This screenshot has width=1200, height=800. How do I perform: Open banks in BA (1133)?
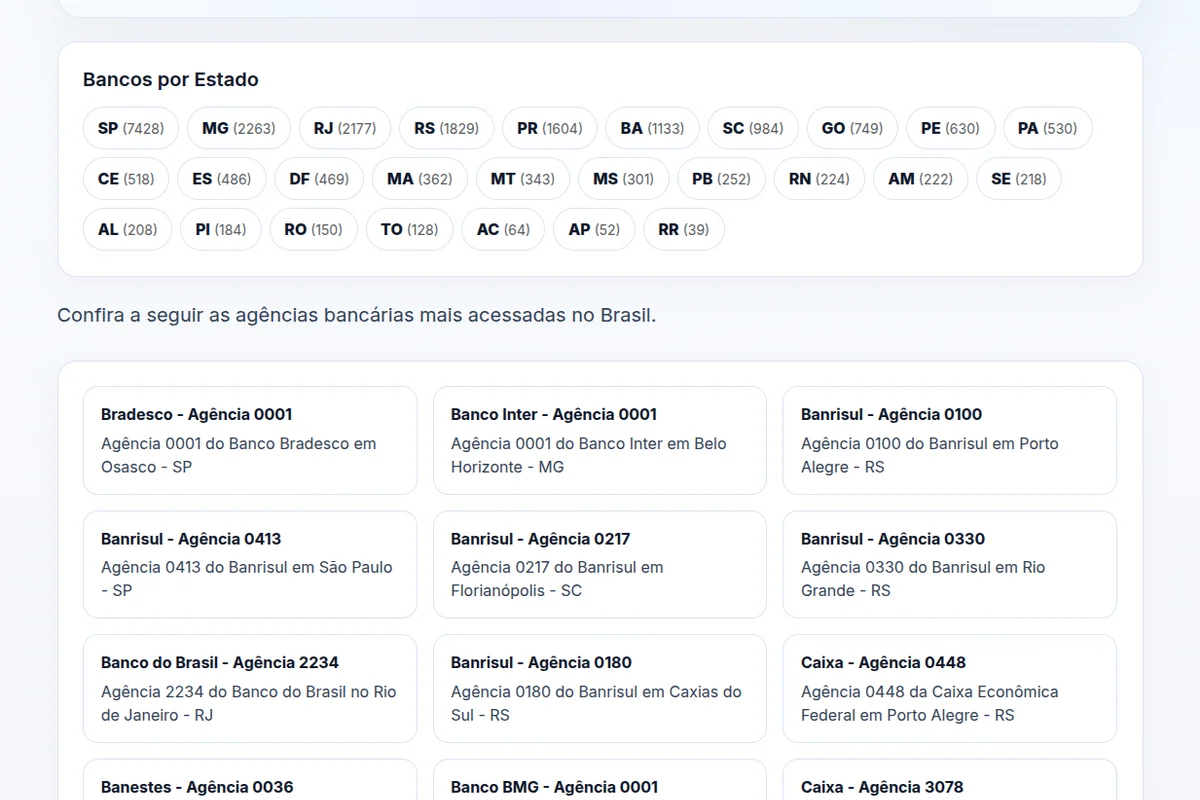coord(652,128)
